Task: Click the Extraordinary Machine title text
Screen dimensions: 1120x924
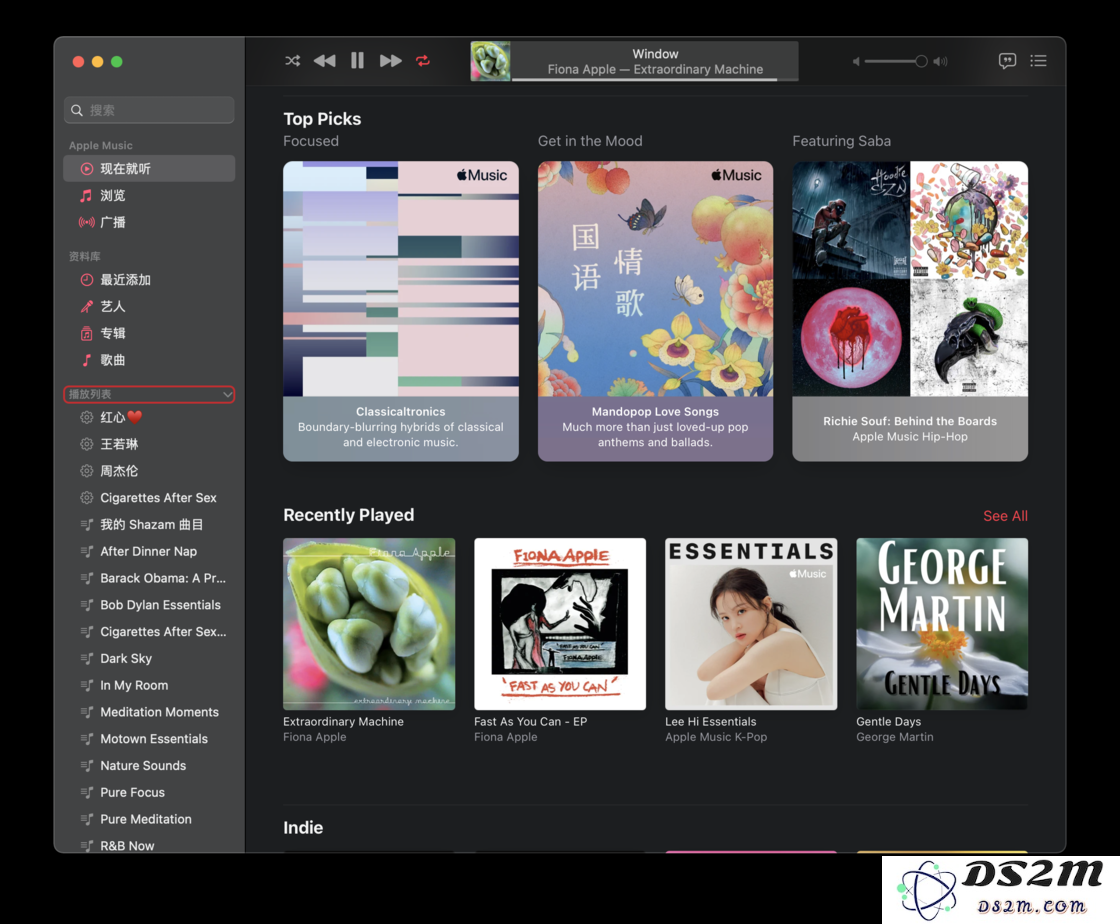Action: [x=344, y=721]
